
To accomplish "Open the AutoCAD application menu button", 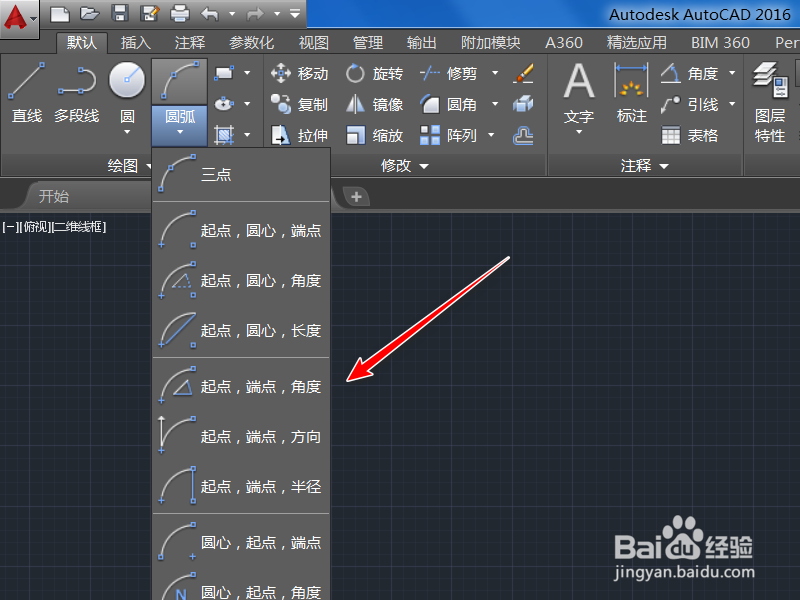I will [19, 18].
